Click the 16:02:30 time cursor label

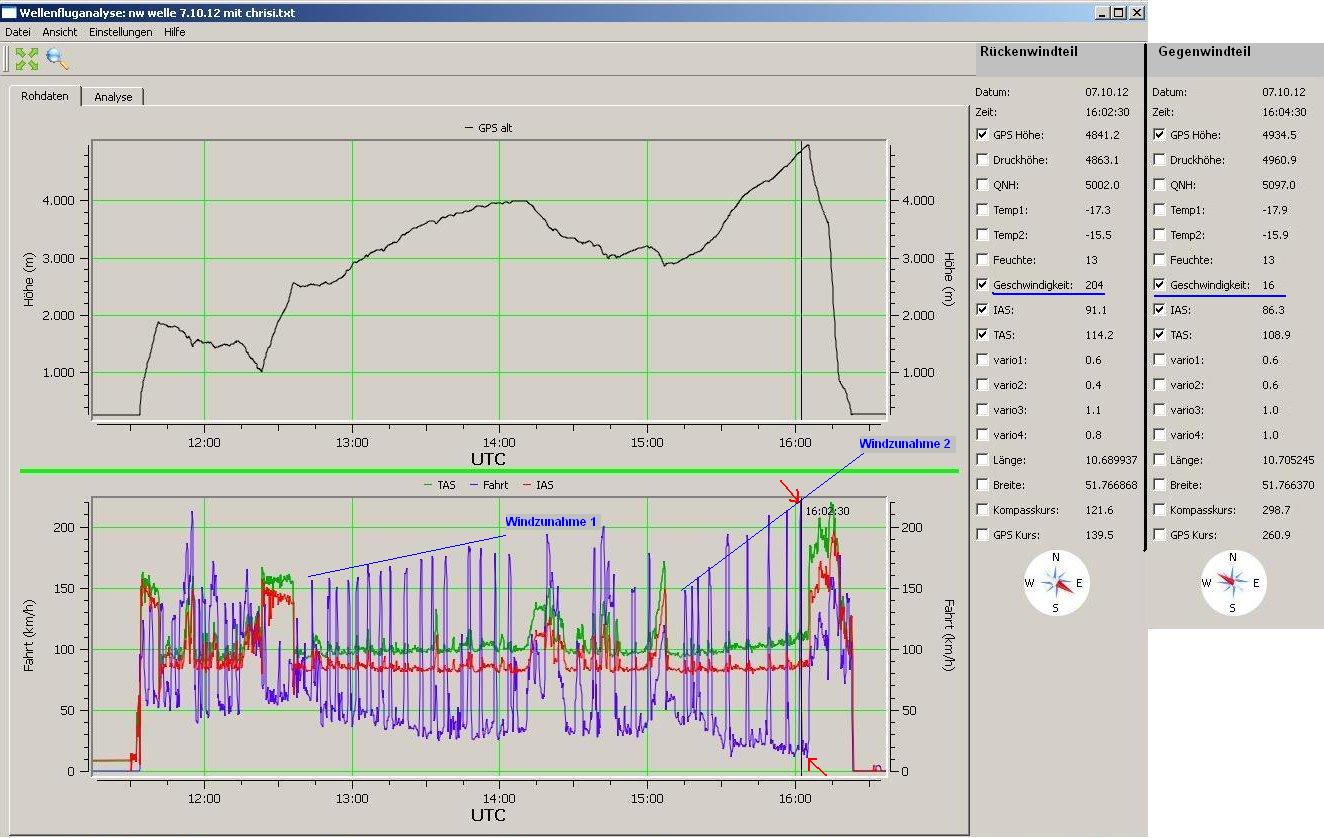827,511
